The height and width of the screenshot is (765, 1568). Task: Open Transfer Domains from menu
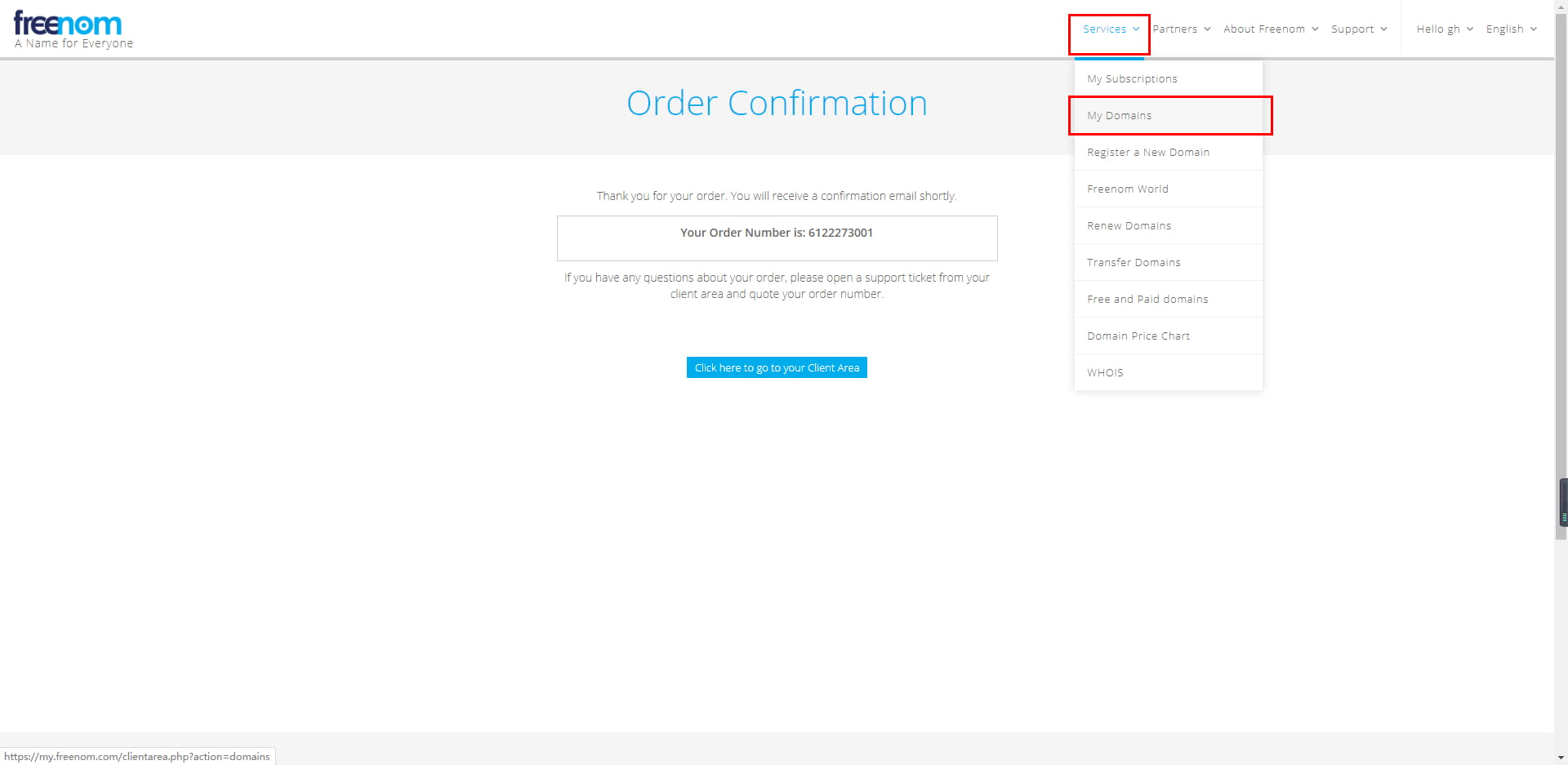click(1134, 263)
